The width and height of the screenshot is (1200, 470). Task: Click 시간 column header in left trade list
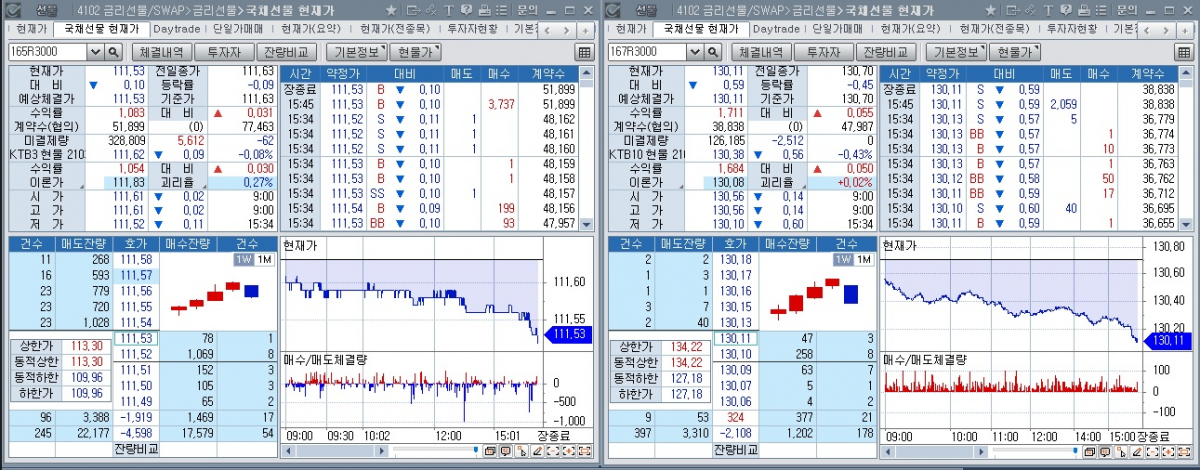click(x=301, y=74)
